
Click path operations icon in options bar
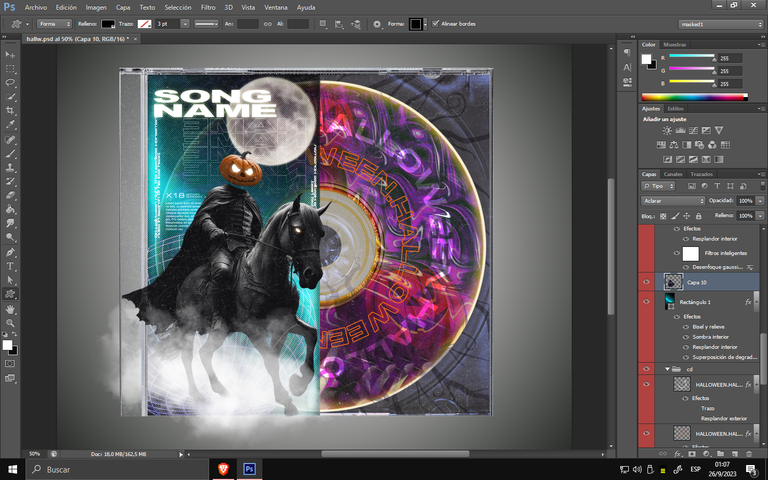coord(323,24)
